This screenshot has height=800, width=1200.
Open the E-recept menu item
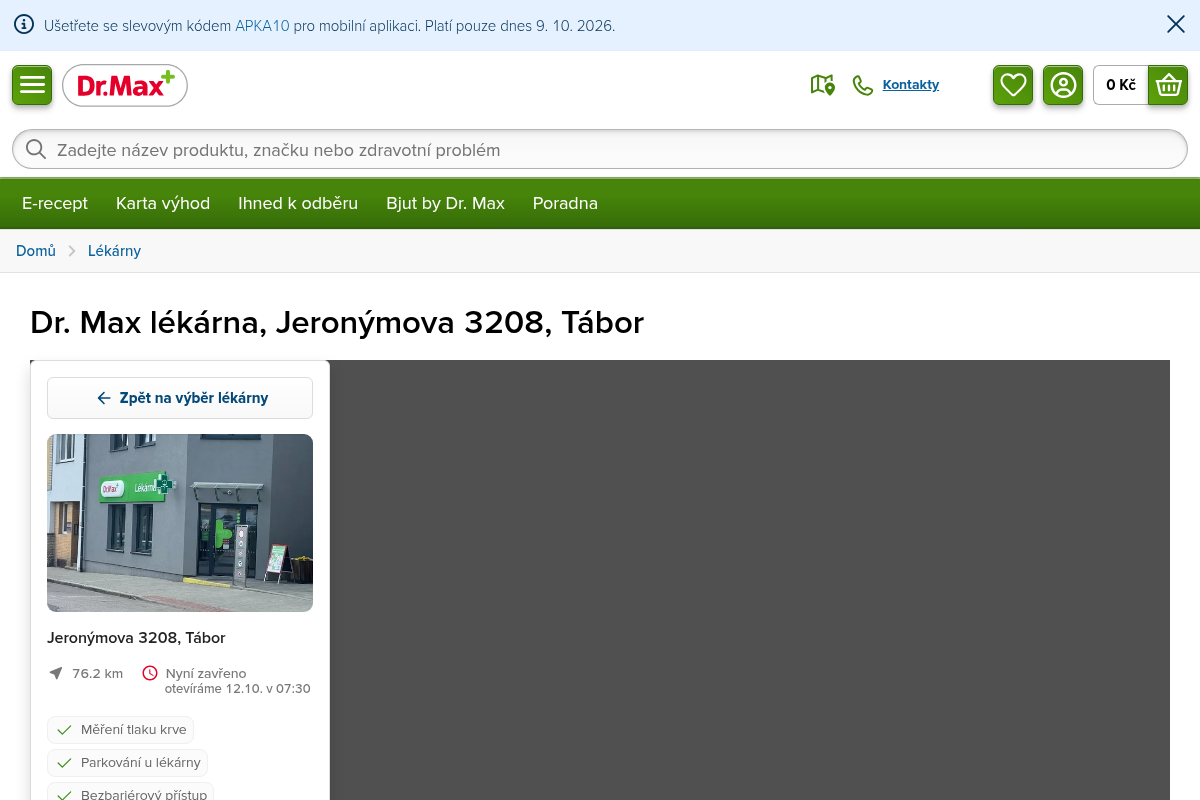point(55,203)
